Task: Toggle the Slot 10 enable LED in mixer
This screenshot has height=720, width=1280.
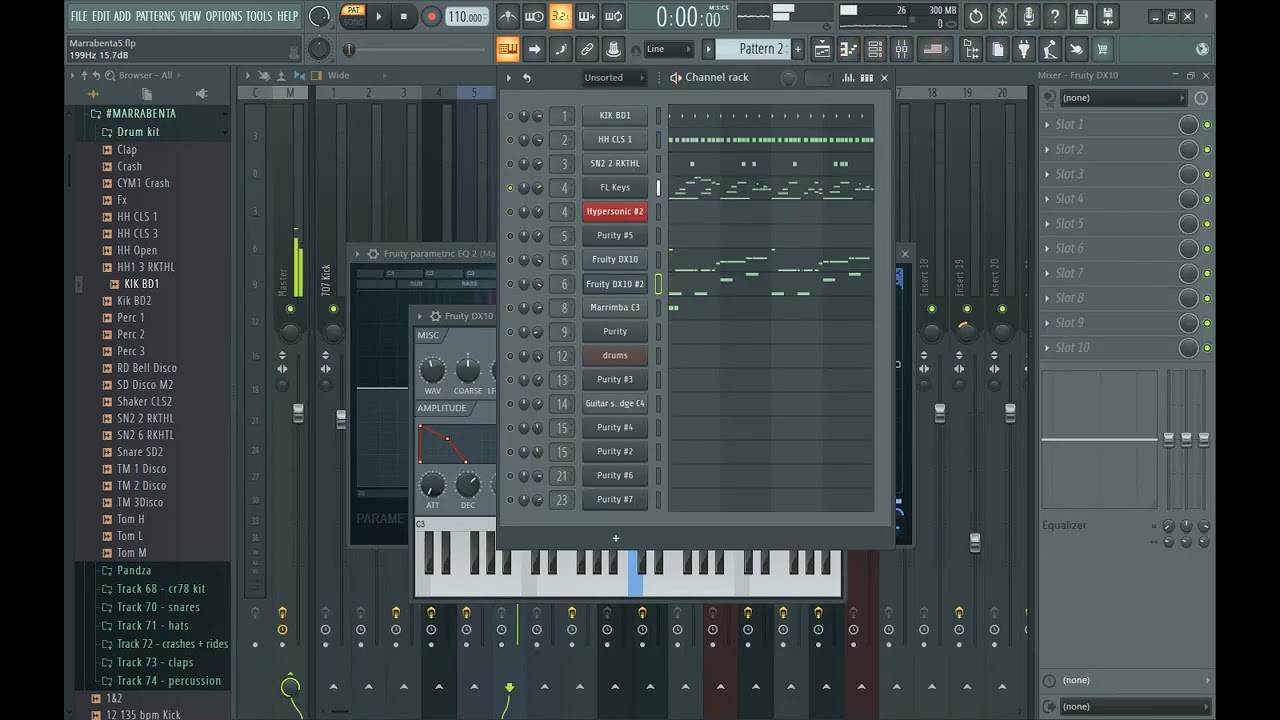Action: coord(1207,348)
